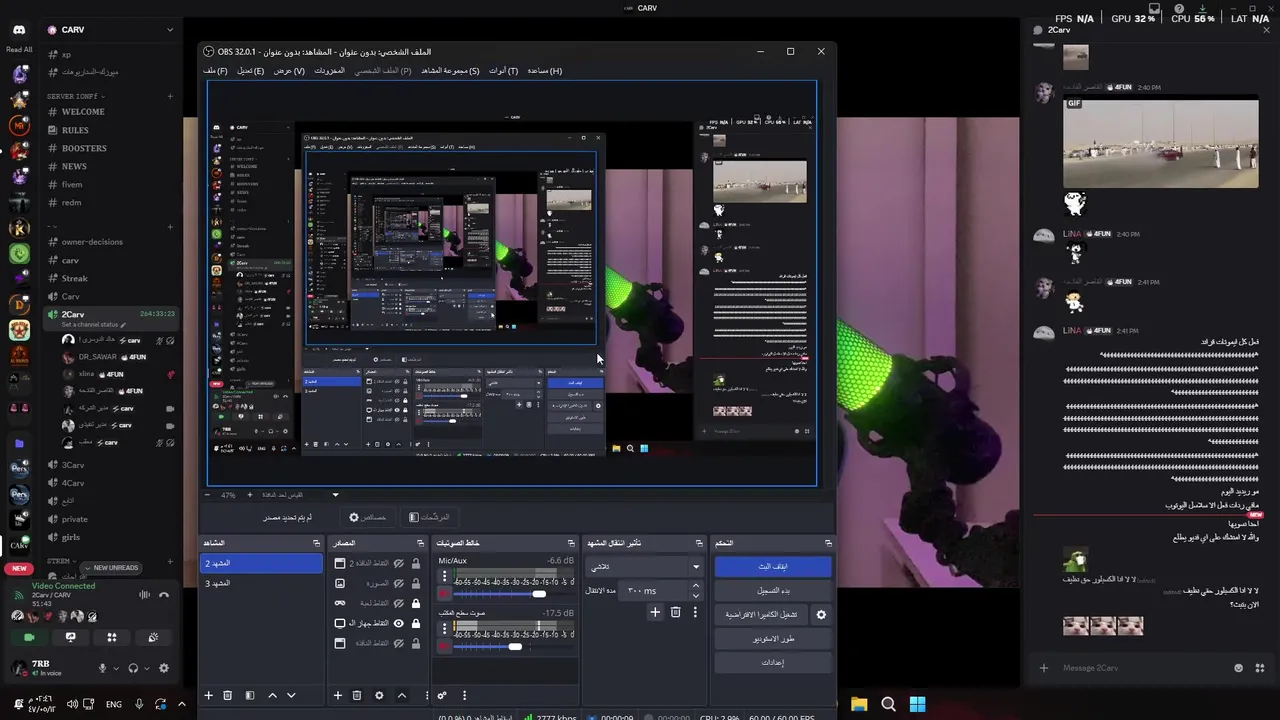
Task: Move scene up in scenes list
Action: [x=272, y=695]
